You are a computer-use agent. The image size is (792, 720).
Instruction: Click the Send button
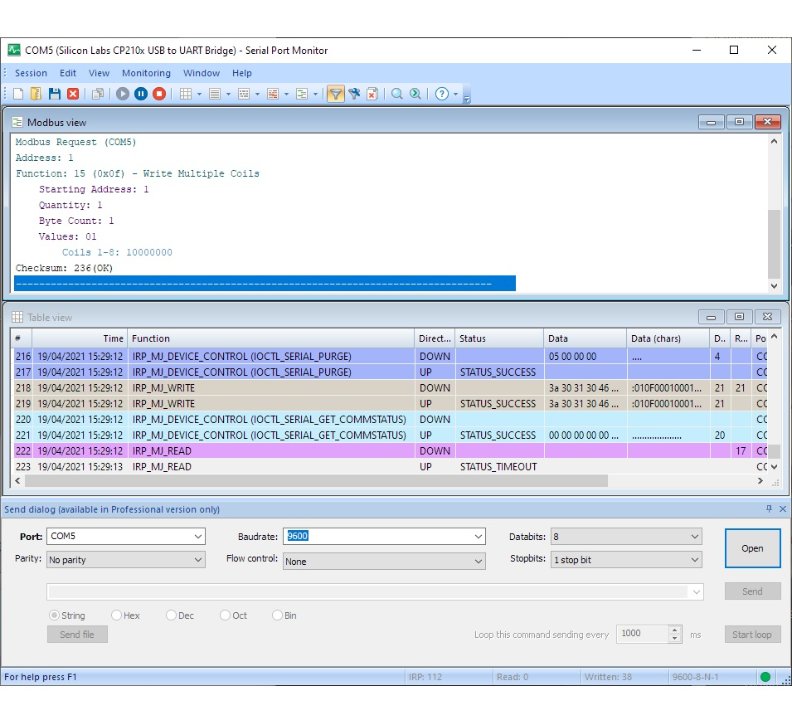pos(753,591)
